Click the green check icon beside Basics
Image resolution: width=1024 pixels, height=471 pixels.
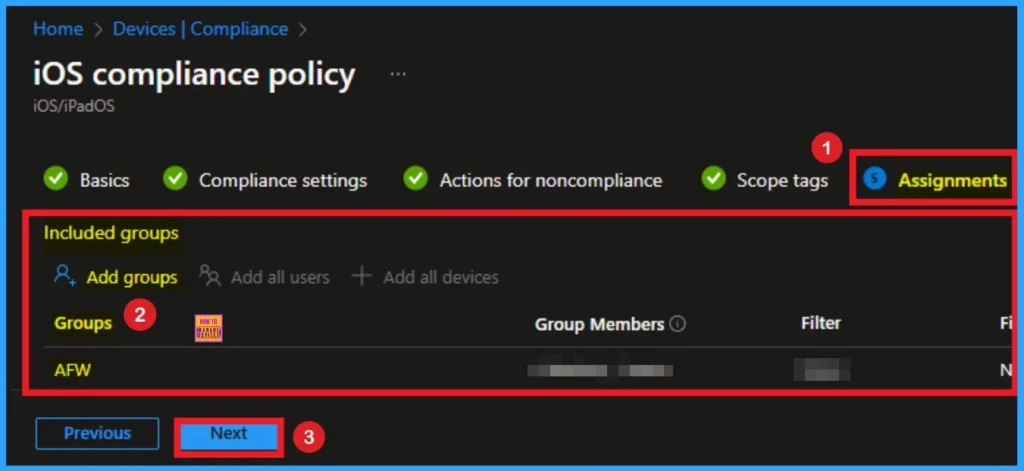pos(56,178)
